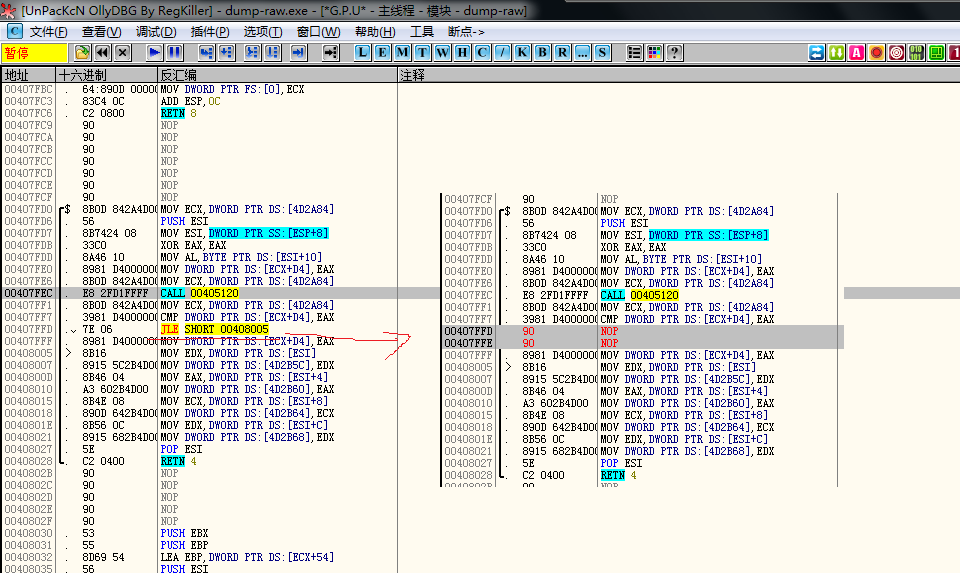Click the pink A plugin icon
Image resolution: width=960 pixels, height=573 pixels.
point(857,53)
